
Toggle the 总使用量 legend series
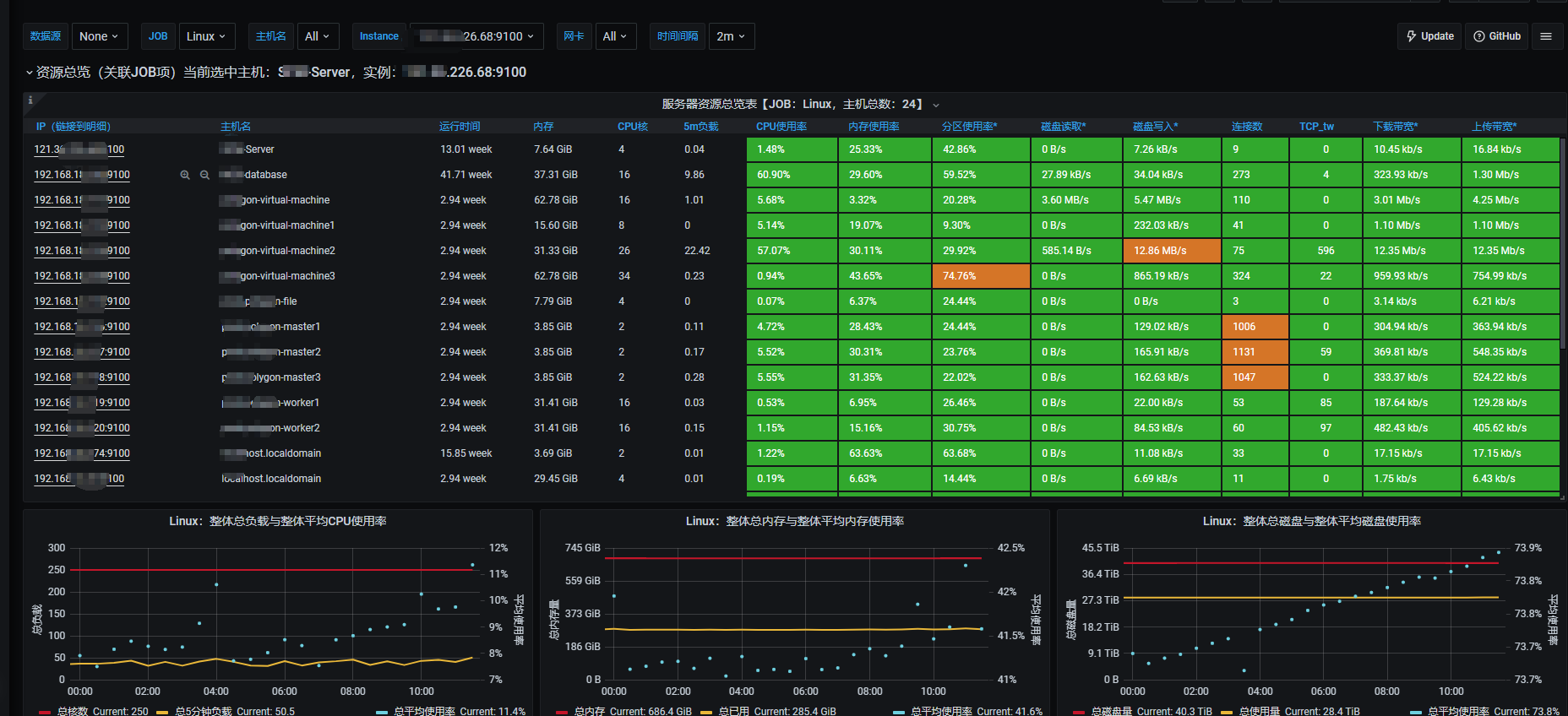1259,712
